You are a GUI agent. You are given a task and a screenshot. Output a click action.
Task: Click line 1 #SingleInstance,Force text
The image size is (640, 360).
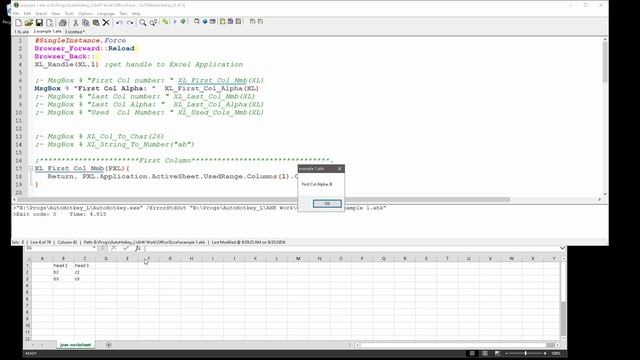80,40
